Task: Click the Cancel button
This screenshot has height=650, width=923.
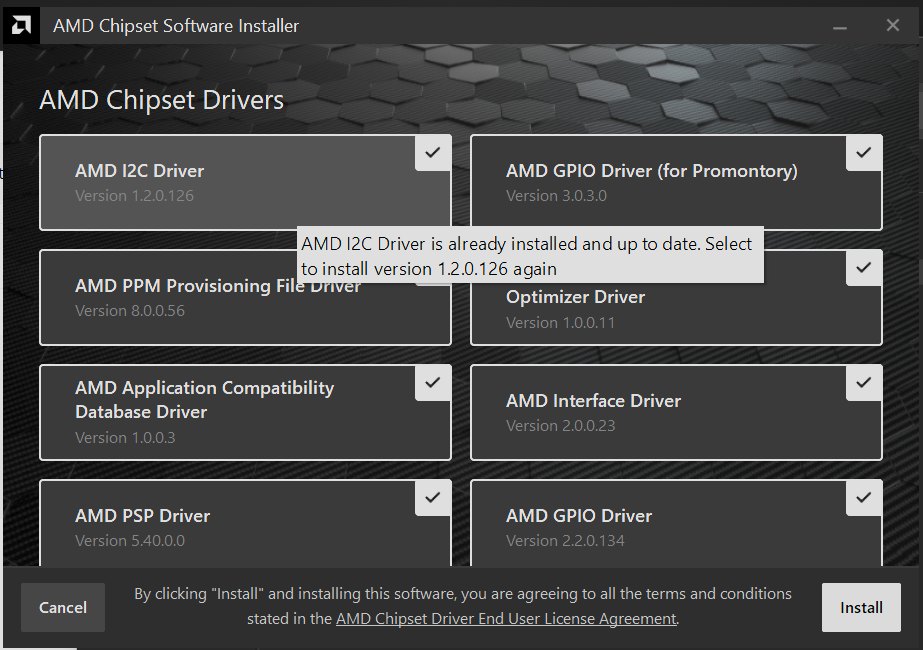Action: 63,607
